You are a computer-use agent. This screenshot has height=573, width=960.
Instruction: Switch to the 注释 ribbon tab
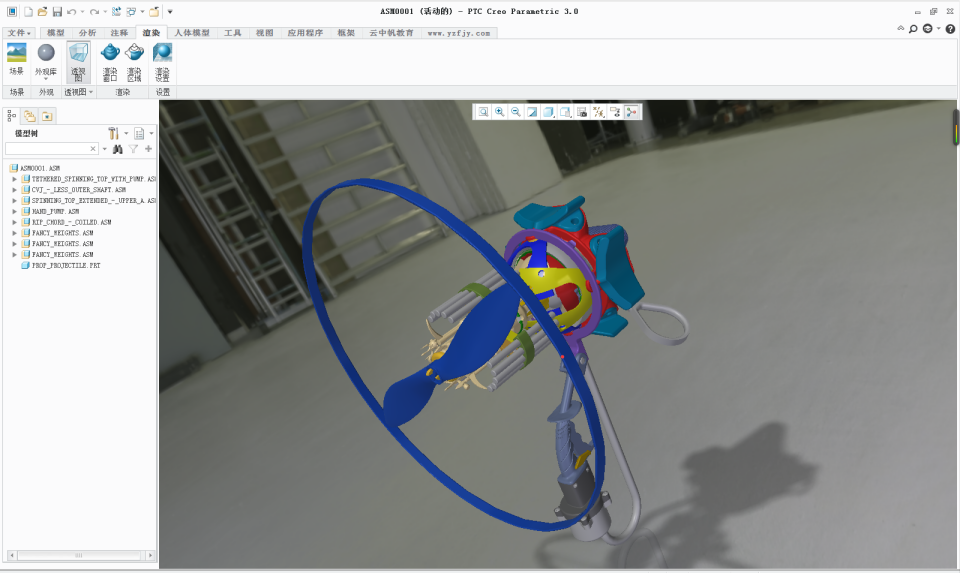click(x=119, y=33)
